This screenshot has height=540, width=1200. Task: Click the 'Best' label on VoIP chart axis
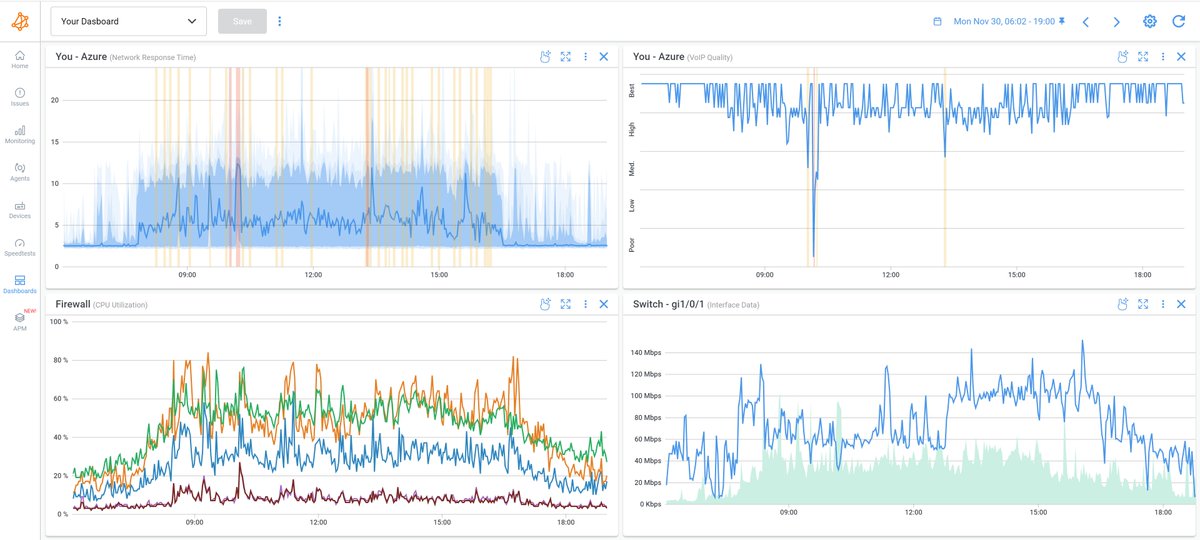(x=631, y=90)
